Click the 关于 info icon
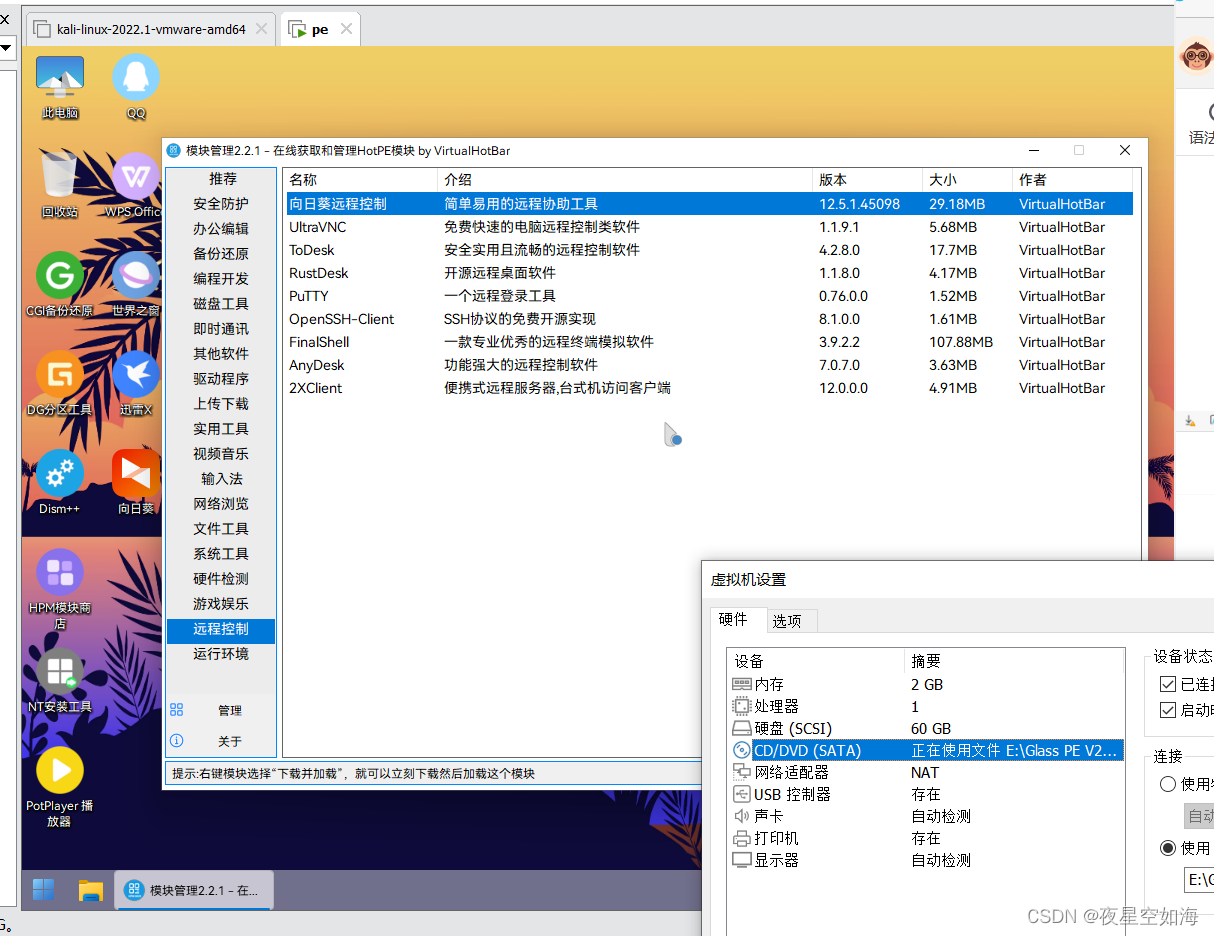This screenshot has height=936, width=1214. (177, 741)
